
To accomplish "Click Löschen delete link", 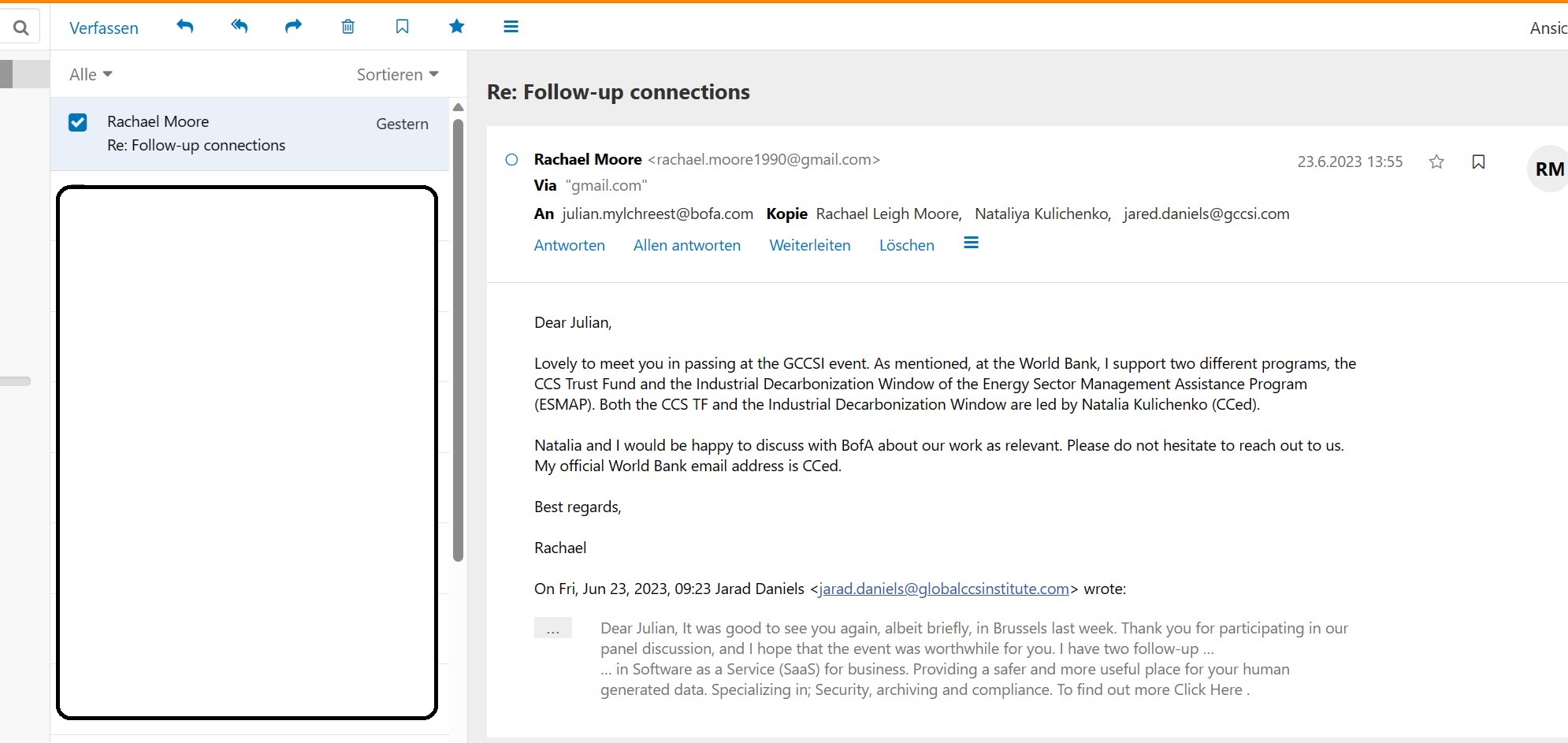I will pyautogui.click(x=907, y=245).
